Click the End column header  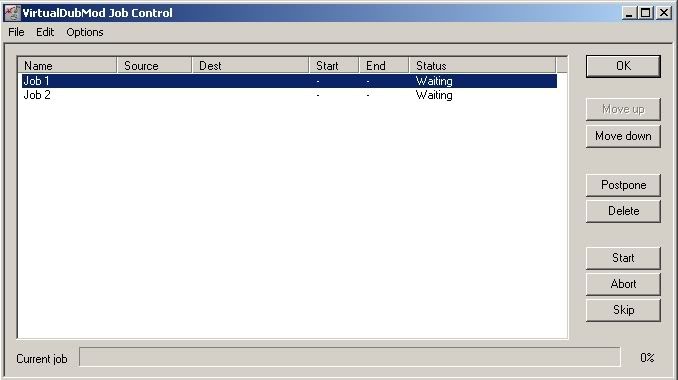pyautogui.click(x=384, y=66)
